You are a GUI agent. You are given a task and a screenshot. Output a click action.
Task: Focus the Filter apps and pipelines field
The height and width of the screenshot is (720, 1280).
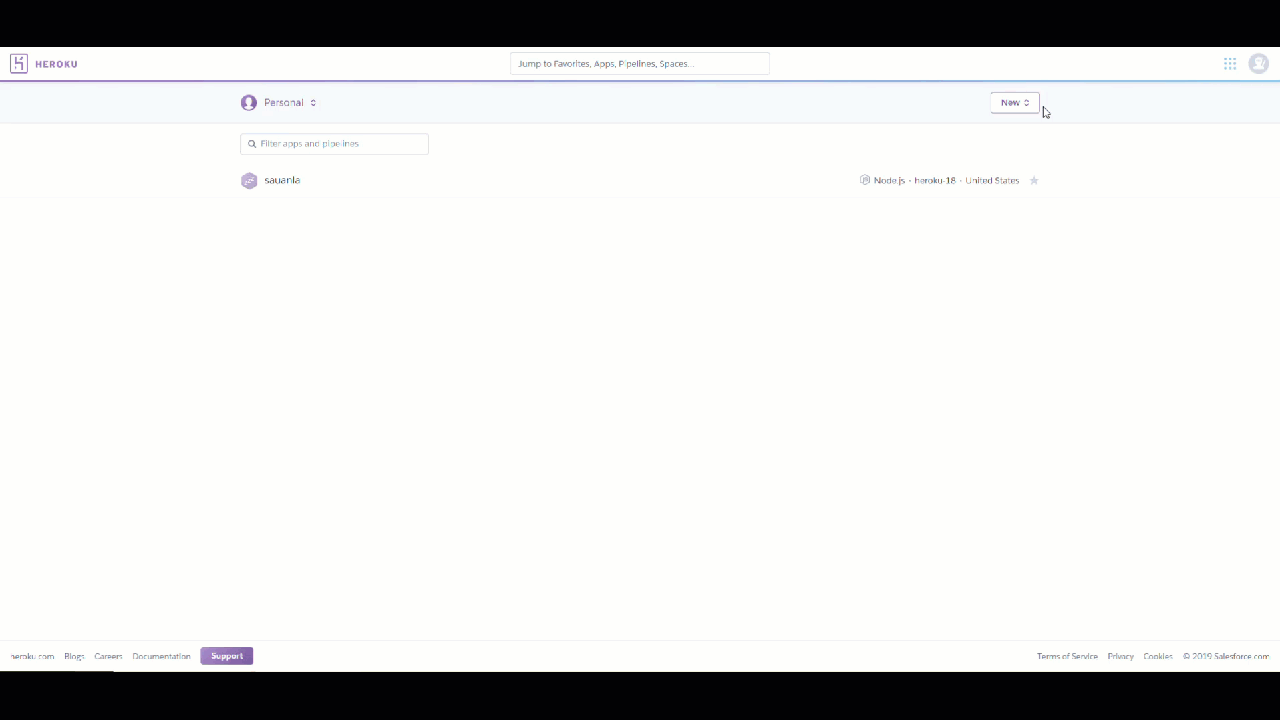click(334, 144)
